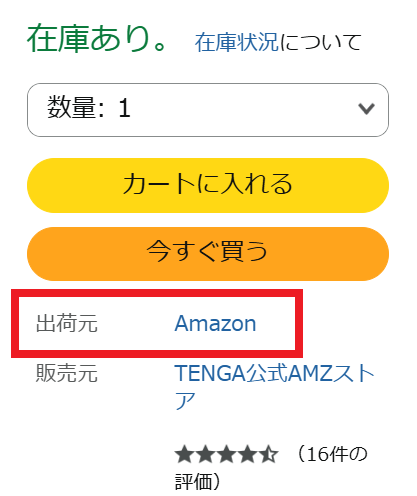
Task: Click the first star in the seller rating
Action: pyautogui.click(x=184, y=455)
